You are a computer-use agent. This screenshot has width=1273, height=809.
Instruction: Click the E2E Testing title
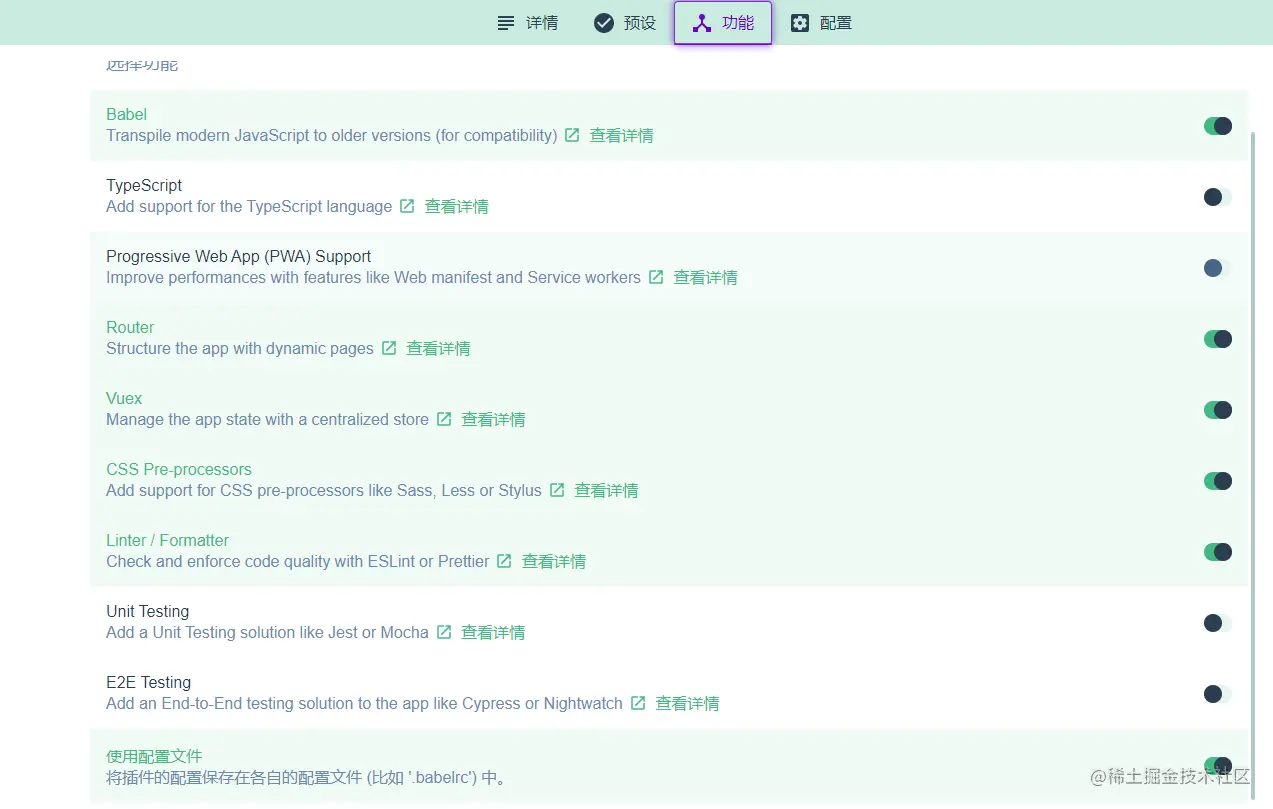click(149, 683)
